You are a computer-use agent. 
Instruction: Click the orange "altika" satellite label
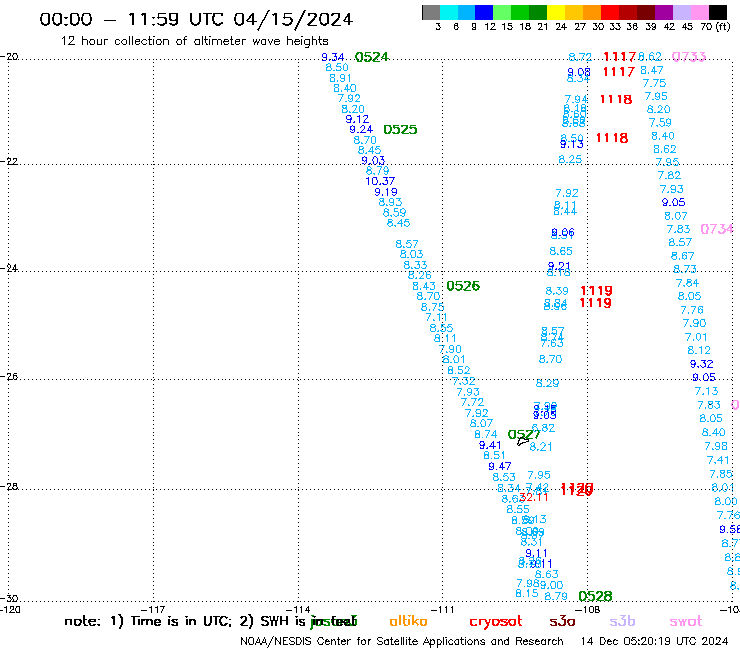point(408,621)
